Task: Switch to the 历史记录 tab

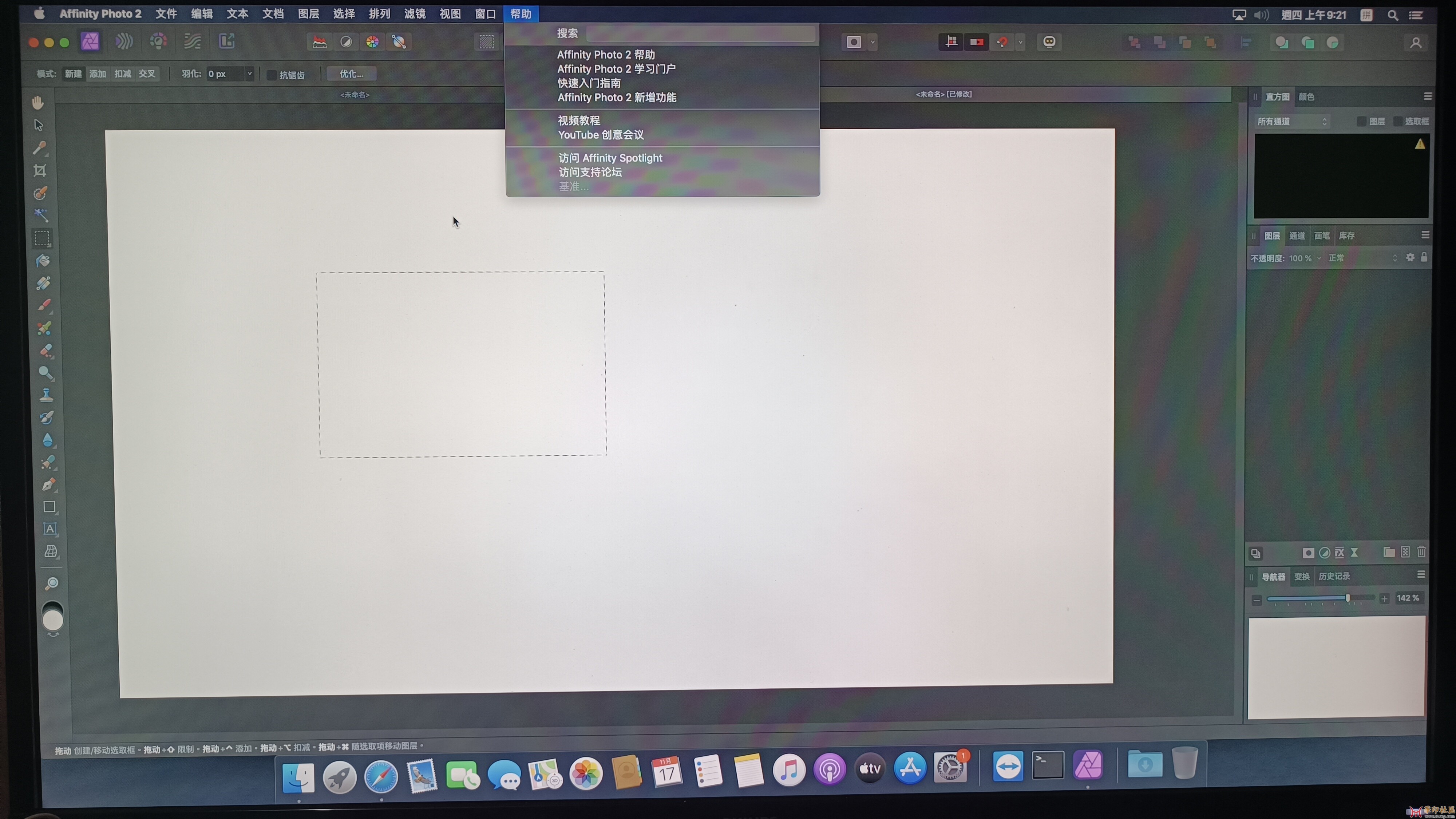Action: click(x=1334, y=576)
